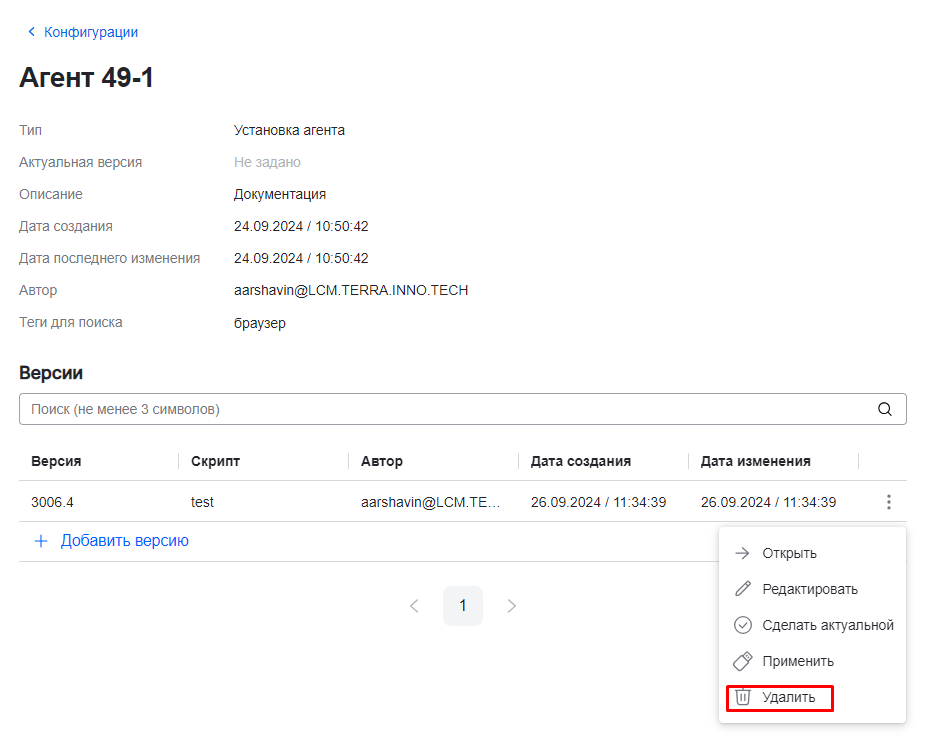Viewport: 939px width, 742px height.
Task: Click the version 3006.4 row cell
Action: 52,502
